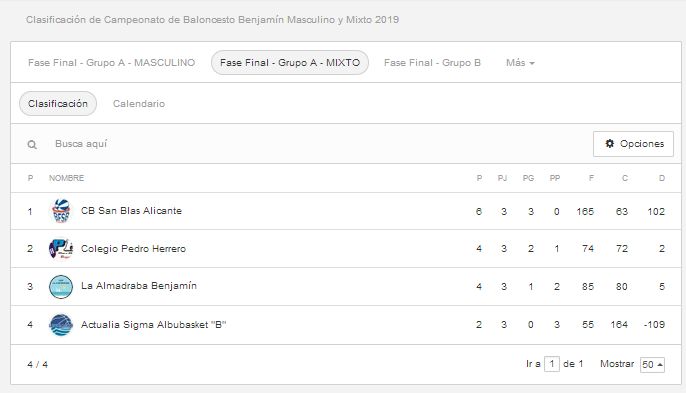This screenshot has width=686, height=393.
Task: Open Actualia Sigma Albubasket "B" team link
Action: pyautogui.click(x=154, y=325)
